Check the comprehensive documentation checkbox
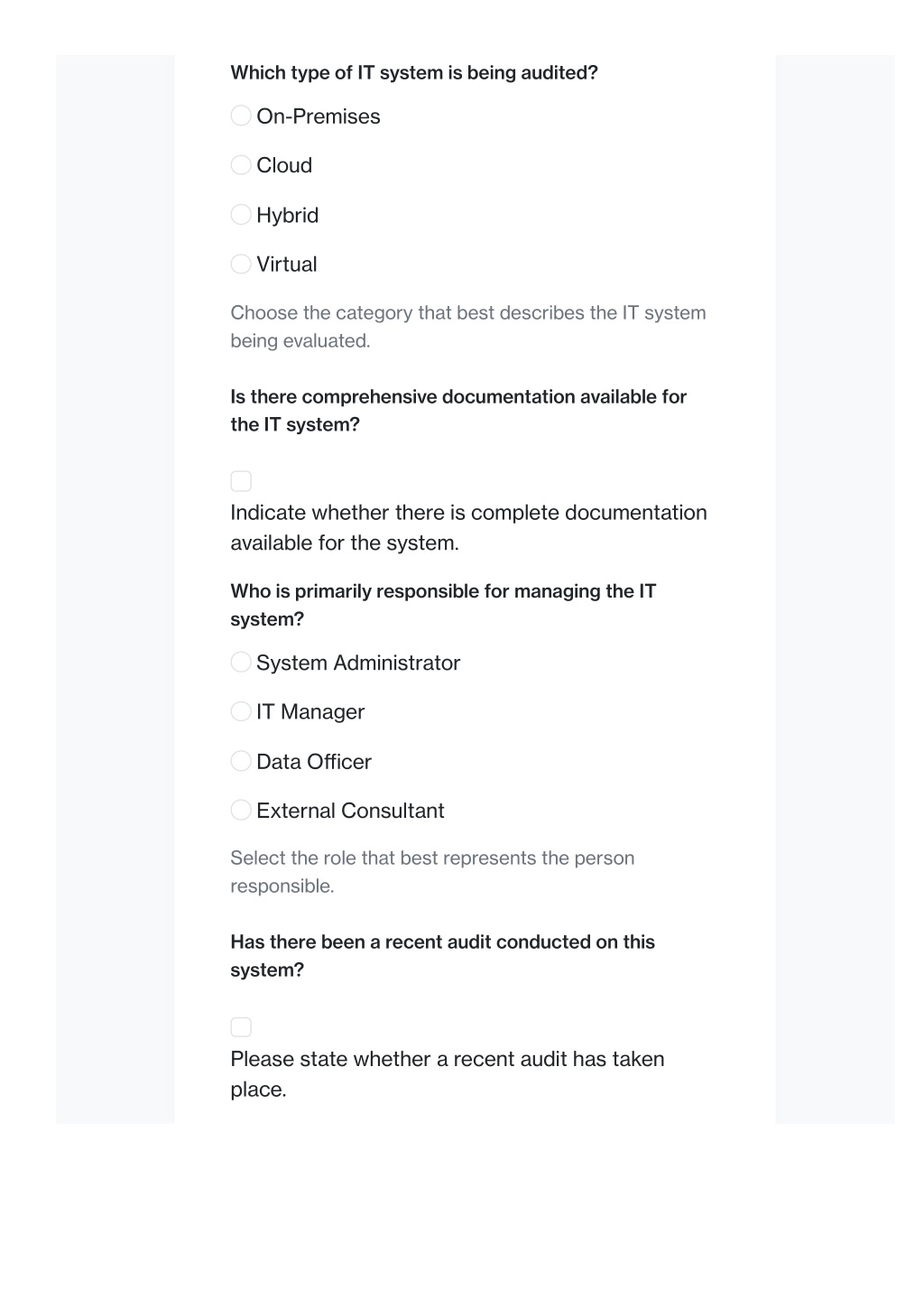Screen dimensions: 924x1308 [241, 481]
